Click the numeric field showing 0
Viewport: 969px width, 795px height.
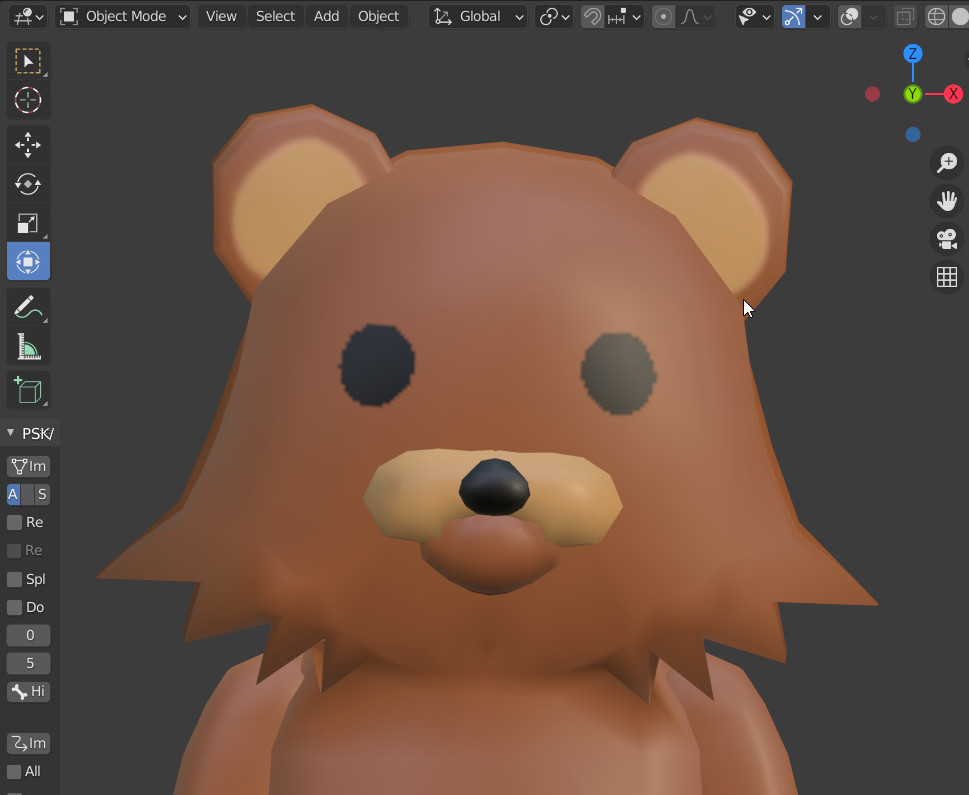tap(28, 636)
